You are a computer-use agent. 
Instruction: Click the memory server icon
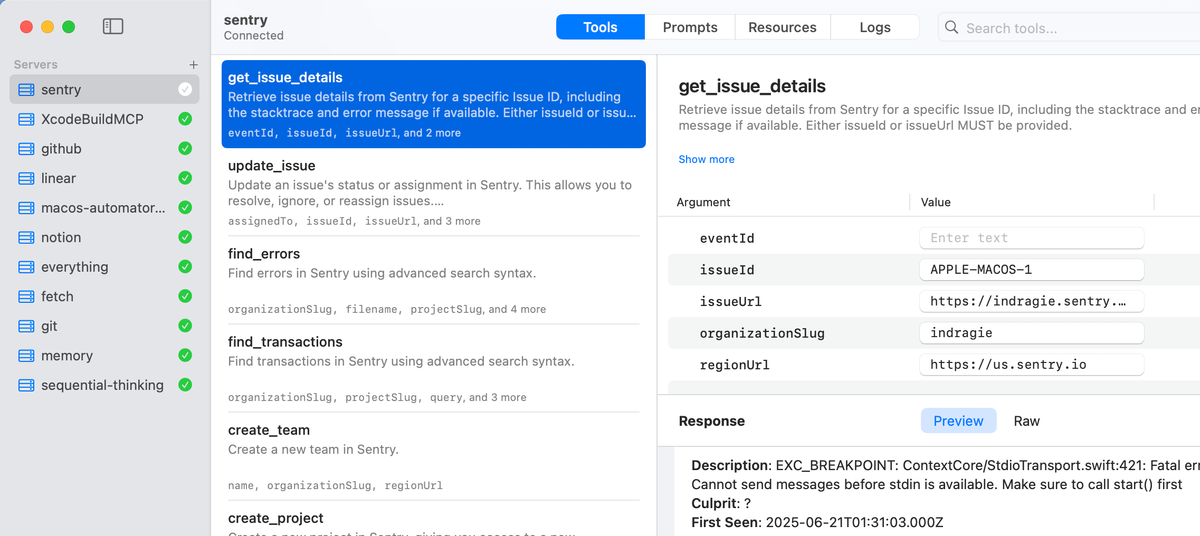[x=25, y=355]
